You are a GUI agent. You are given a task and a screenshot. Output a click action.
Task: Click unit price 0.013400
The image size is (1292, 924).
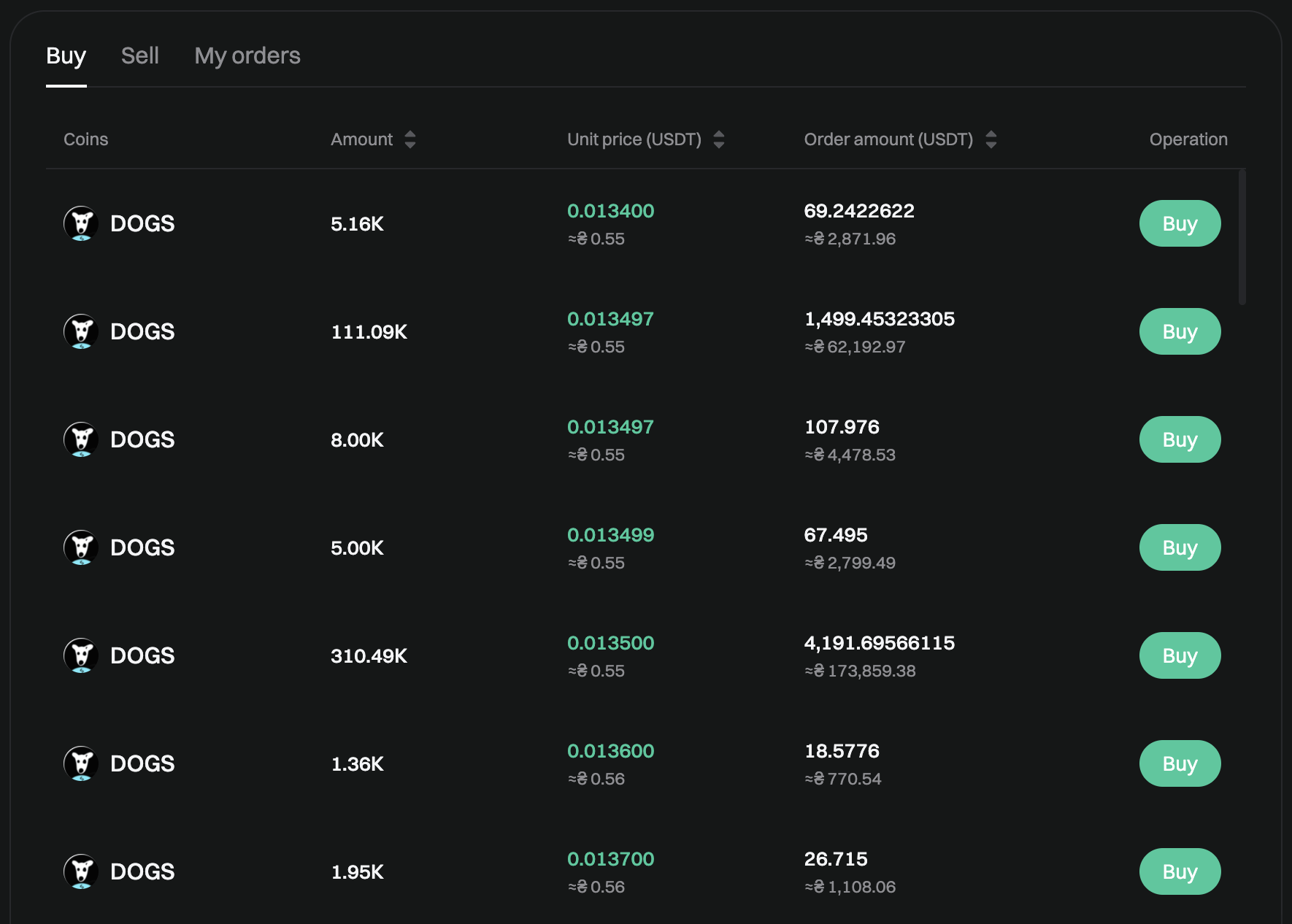tap(611, 211)
